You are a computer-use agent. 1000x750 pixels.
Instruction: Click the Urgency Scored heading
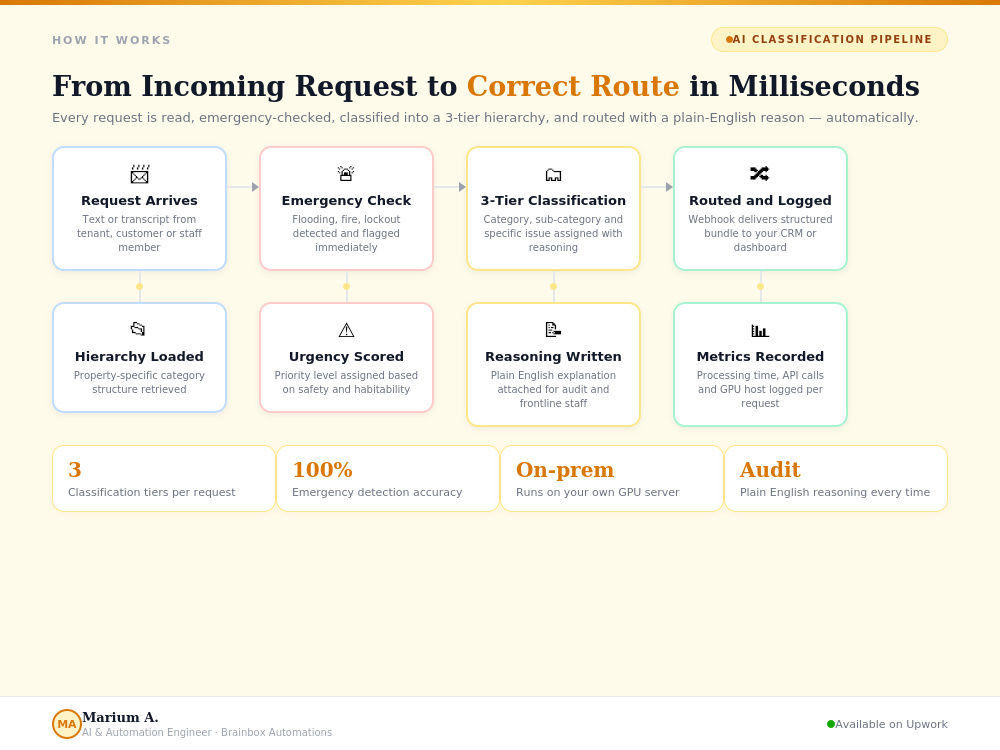[x=346, y=357]
